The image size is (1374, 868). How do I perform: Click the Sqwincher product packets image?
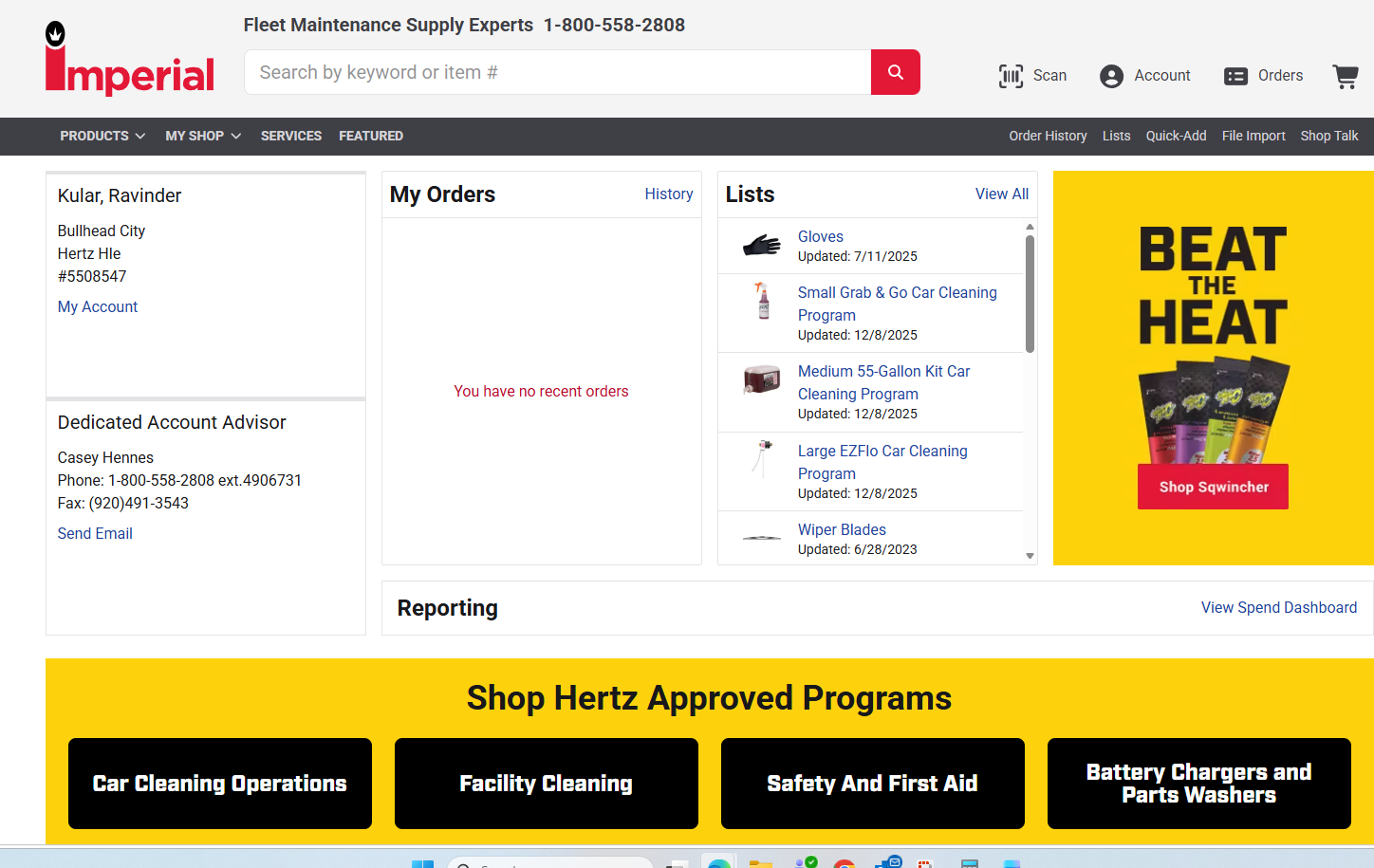click(1214, 409)
